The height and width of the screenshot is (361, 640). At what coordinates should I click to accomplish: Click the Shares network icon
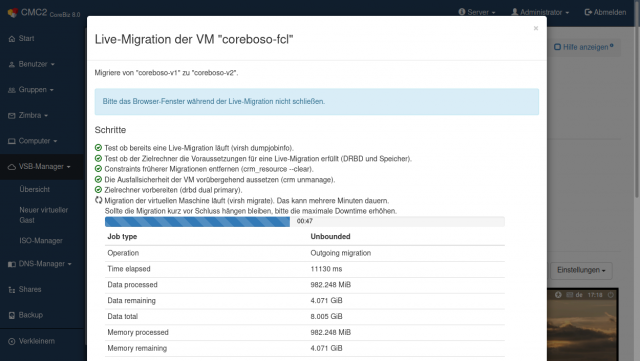tap(12, 290)
